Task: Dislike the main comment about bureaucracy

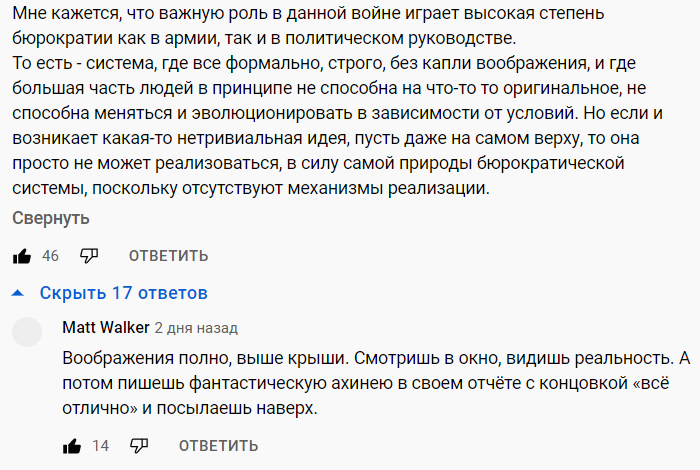Action: [89, 256]
